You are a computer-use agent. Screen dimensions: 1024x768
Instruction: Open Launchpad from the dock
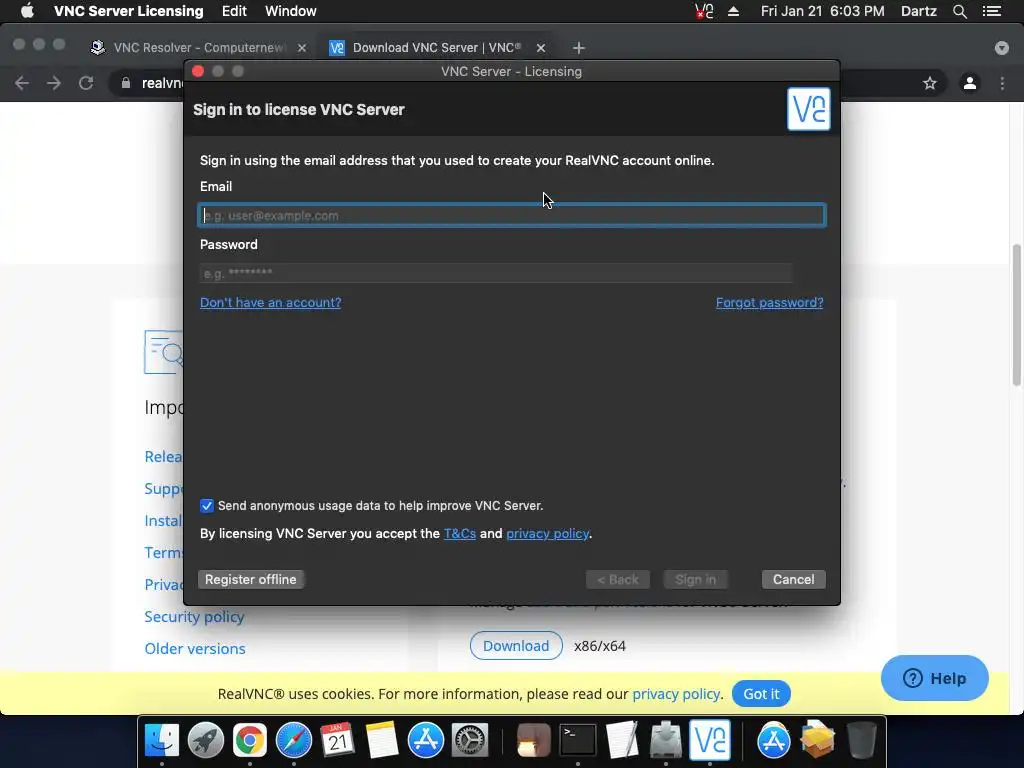coord(206,741)
